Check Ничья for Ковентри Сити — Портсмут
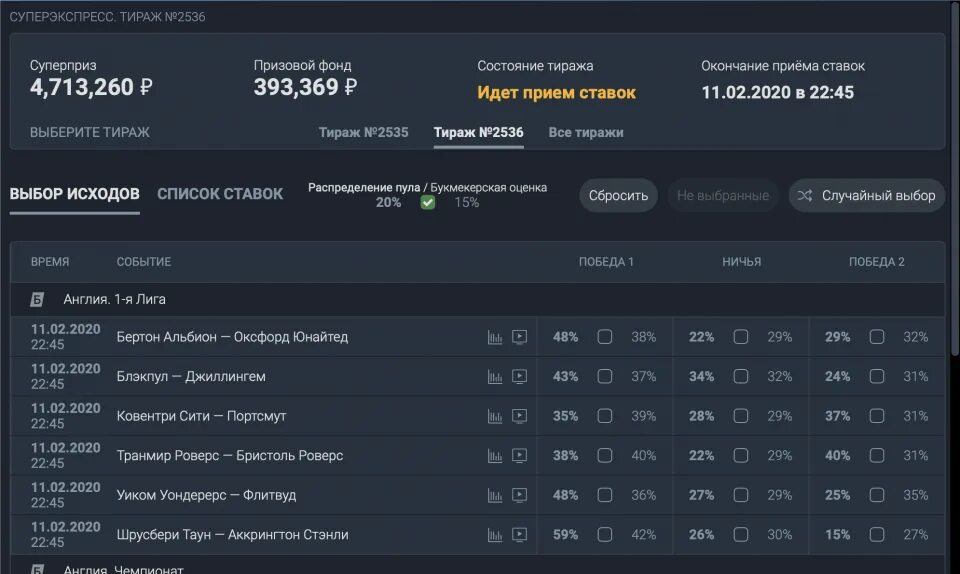Screen dimensions: 960x574 click(x=741, y=416)
